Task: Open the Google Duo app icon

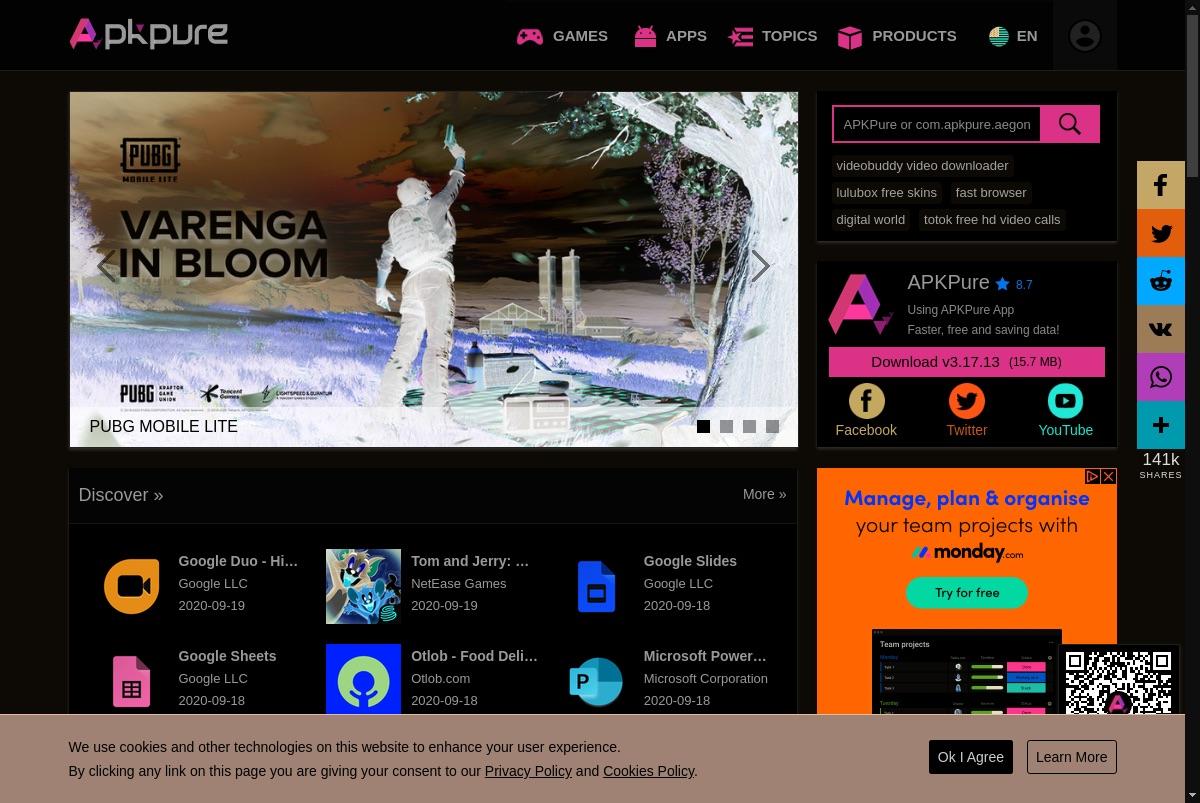Action: (x=131, y=586)
